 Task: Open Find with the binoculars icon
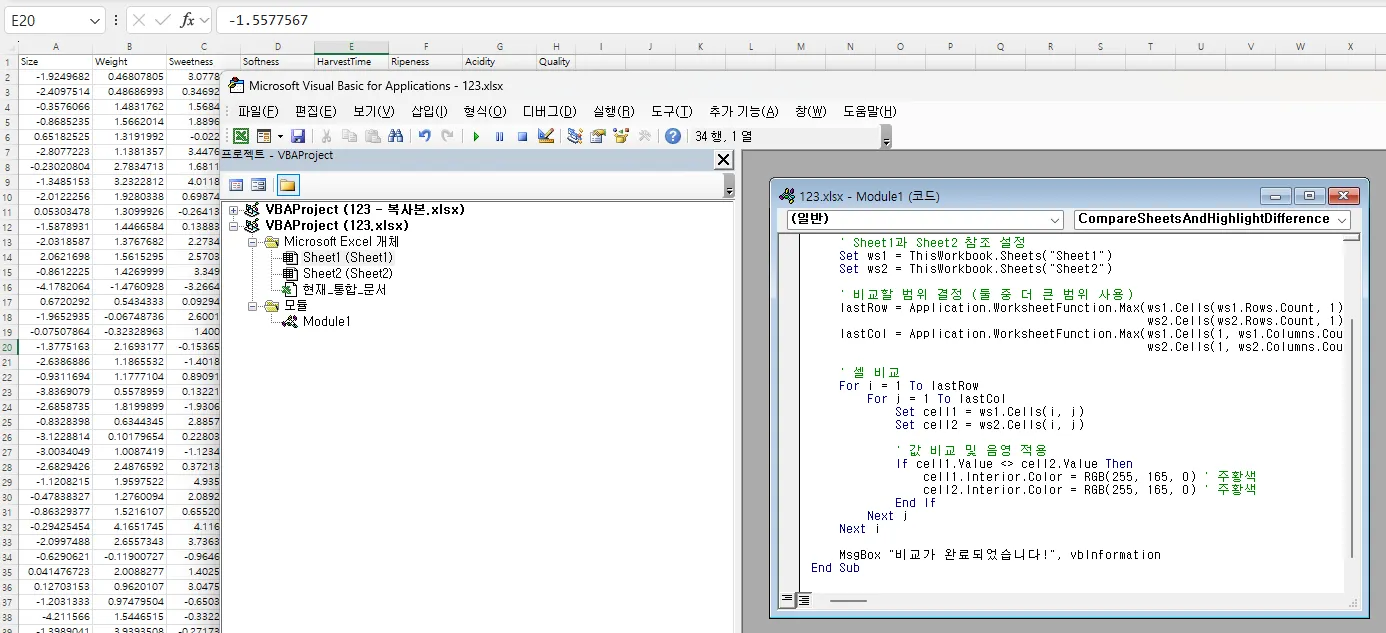395,136
